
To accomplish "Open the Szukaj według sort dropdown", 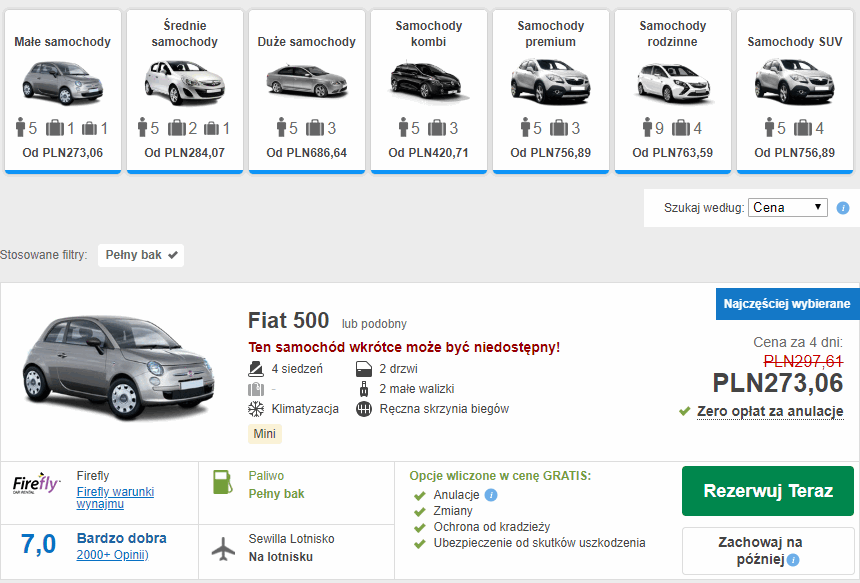I will click(x=788, y=207).
